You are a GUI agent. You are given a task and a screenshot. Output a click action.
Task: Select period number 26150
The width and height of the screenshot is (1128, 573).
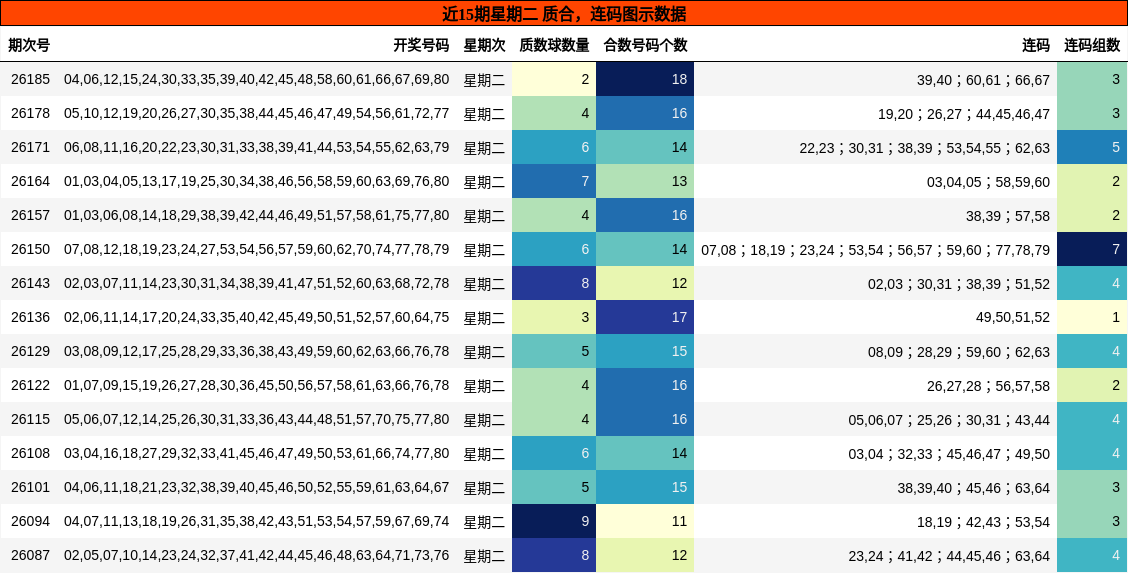click(x=30, y=249)
